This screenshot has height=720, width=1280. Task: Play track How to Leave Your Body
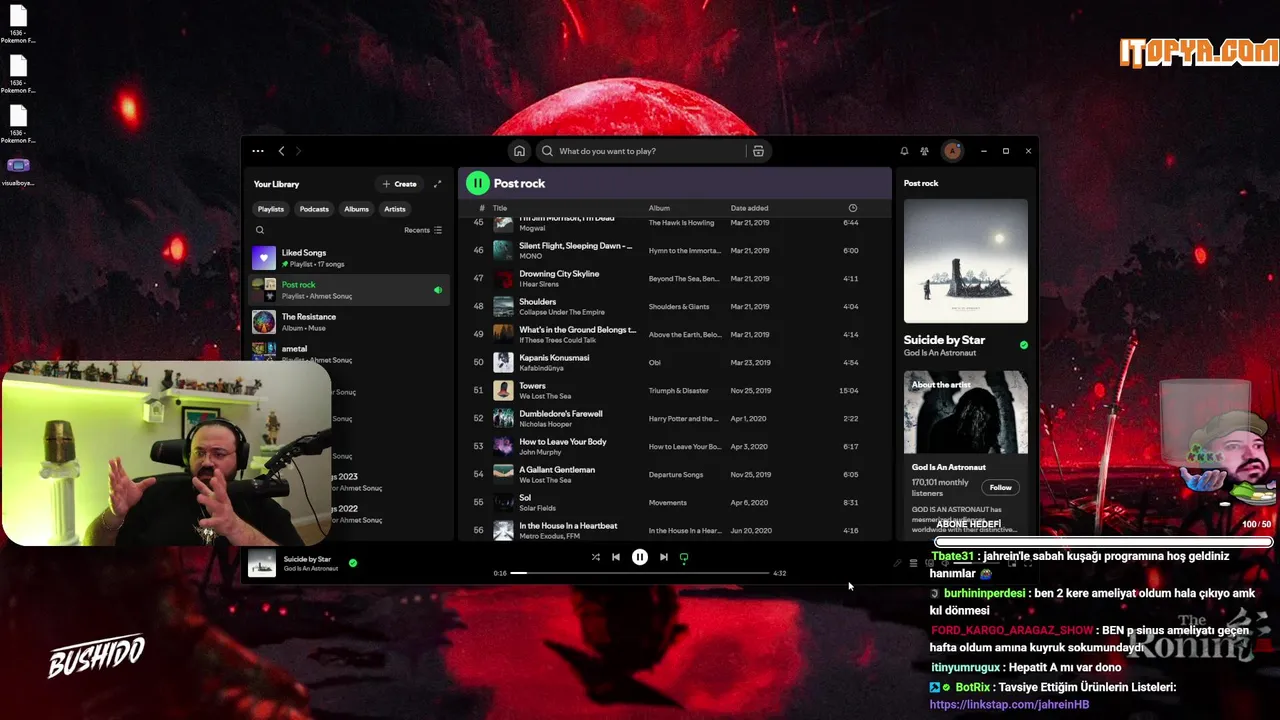[675, 446]
